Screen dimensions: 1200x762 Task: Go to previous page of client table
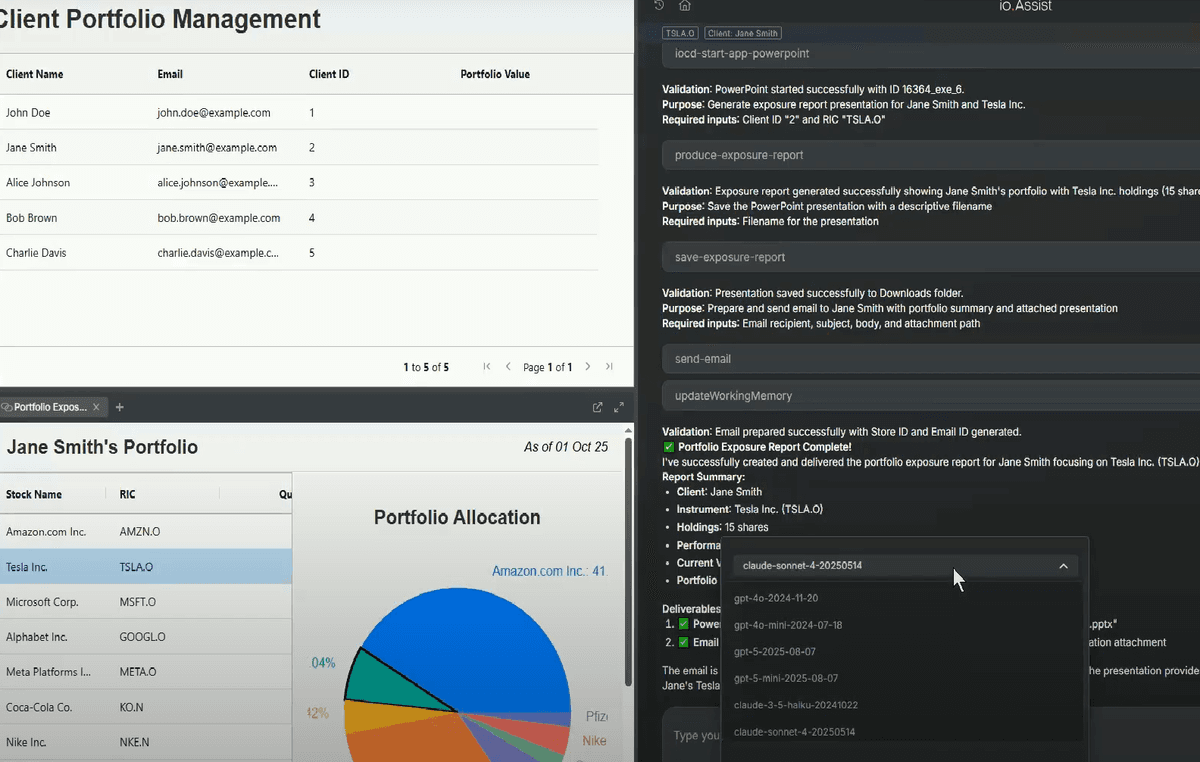tap(508, 367)
